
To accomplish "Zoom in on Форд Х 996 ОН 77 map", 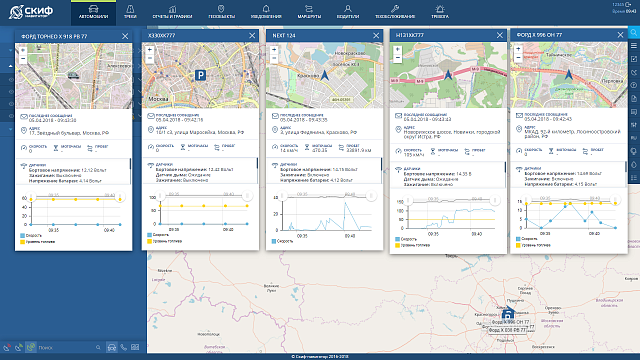I will [518, 49].
